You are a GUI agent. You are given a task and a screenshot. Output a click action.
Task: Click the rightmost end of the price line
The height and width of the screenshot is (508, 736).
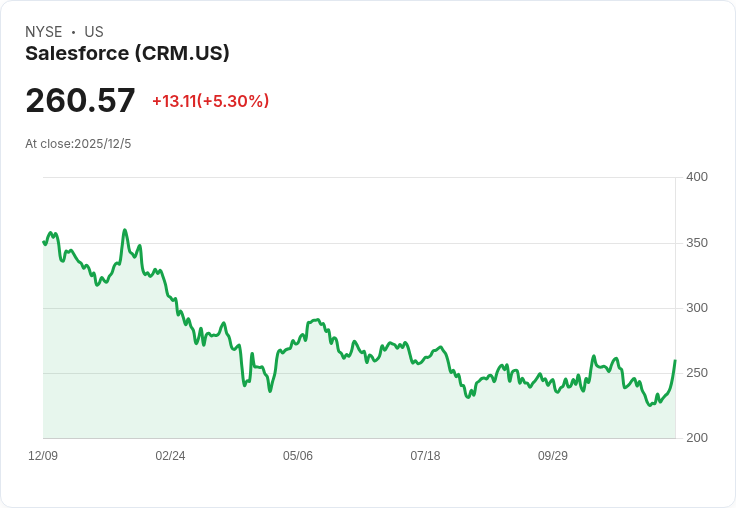point(675,360)
